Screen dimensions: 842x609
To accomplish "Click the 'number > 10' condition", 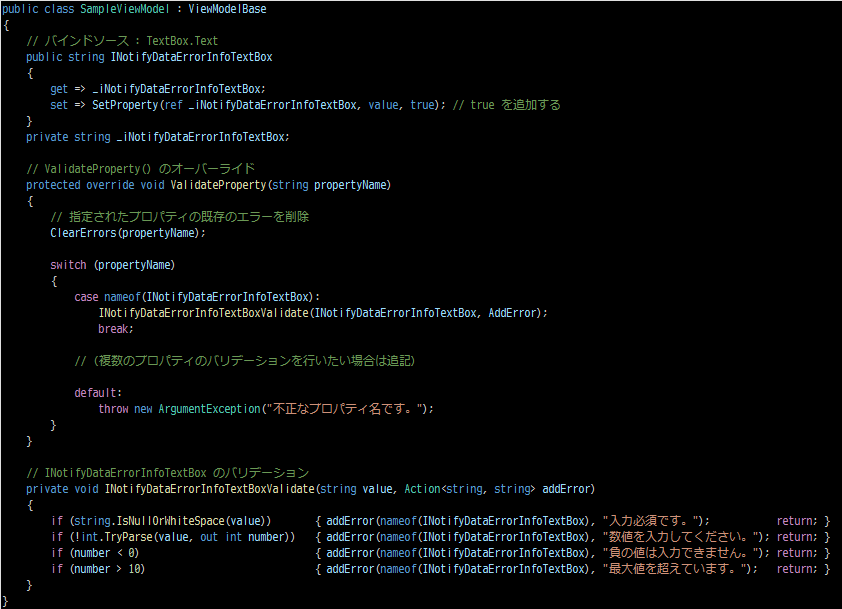I will [x=107, y=569].
